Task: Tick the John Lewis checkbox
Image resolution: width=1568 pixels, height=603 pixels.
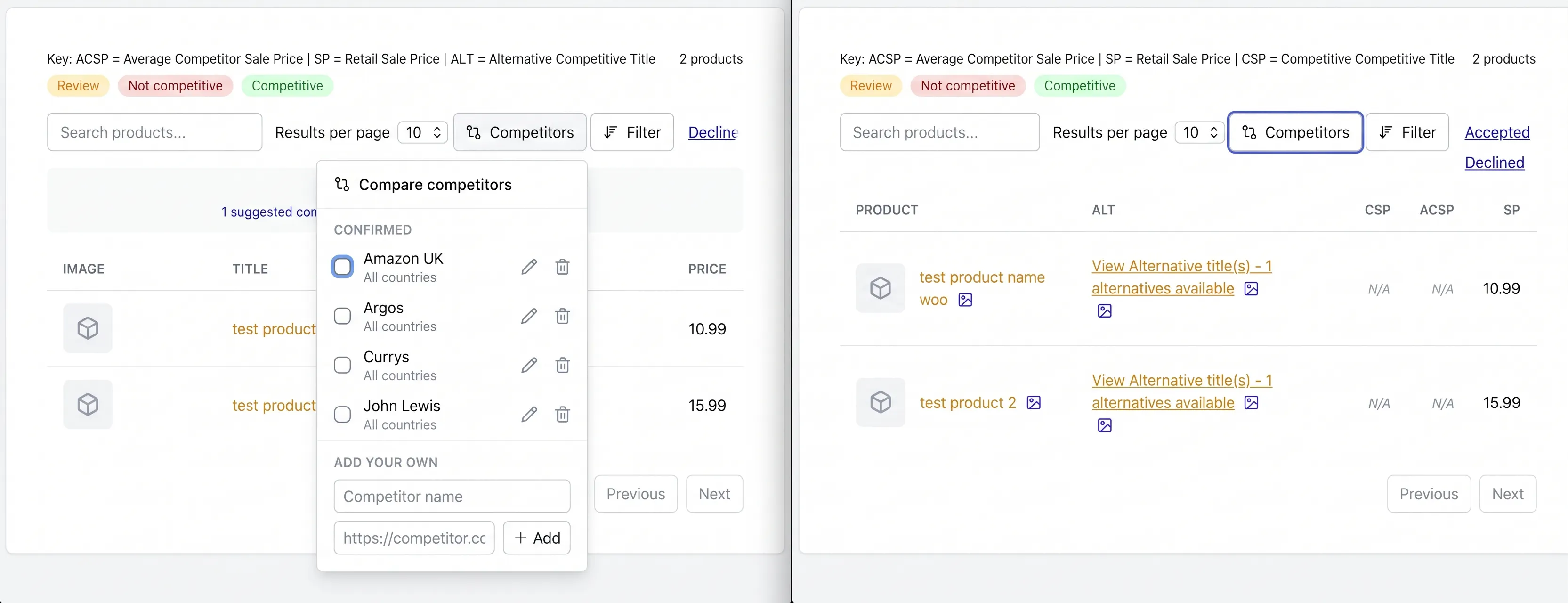Action: click(x=342, y=414)
